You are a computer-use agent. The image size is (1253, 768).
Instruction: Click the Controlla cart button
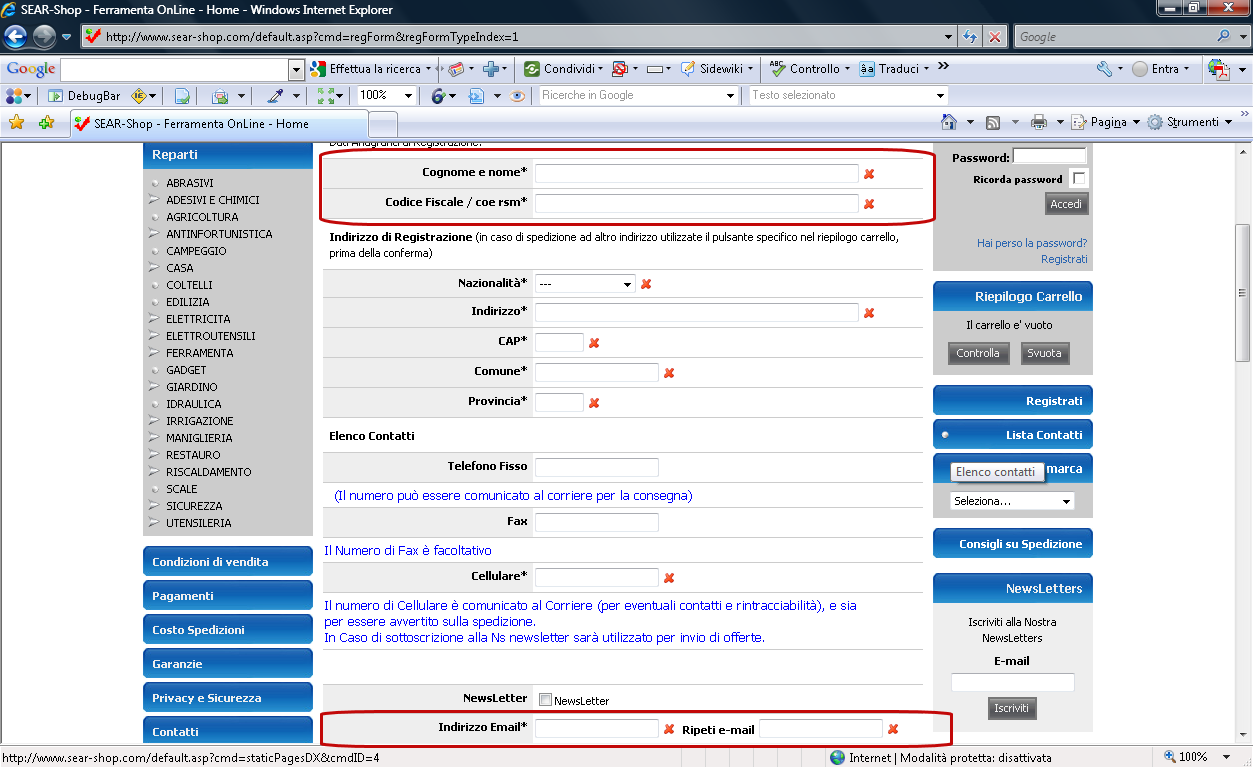[x=978, y=353]
